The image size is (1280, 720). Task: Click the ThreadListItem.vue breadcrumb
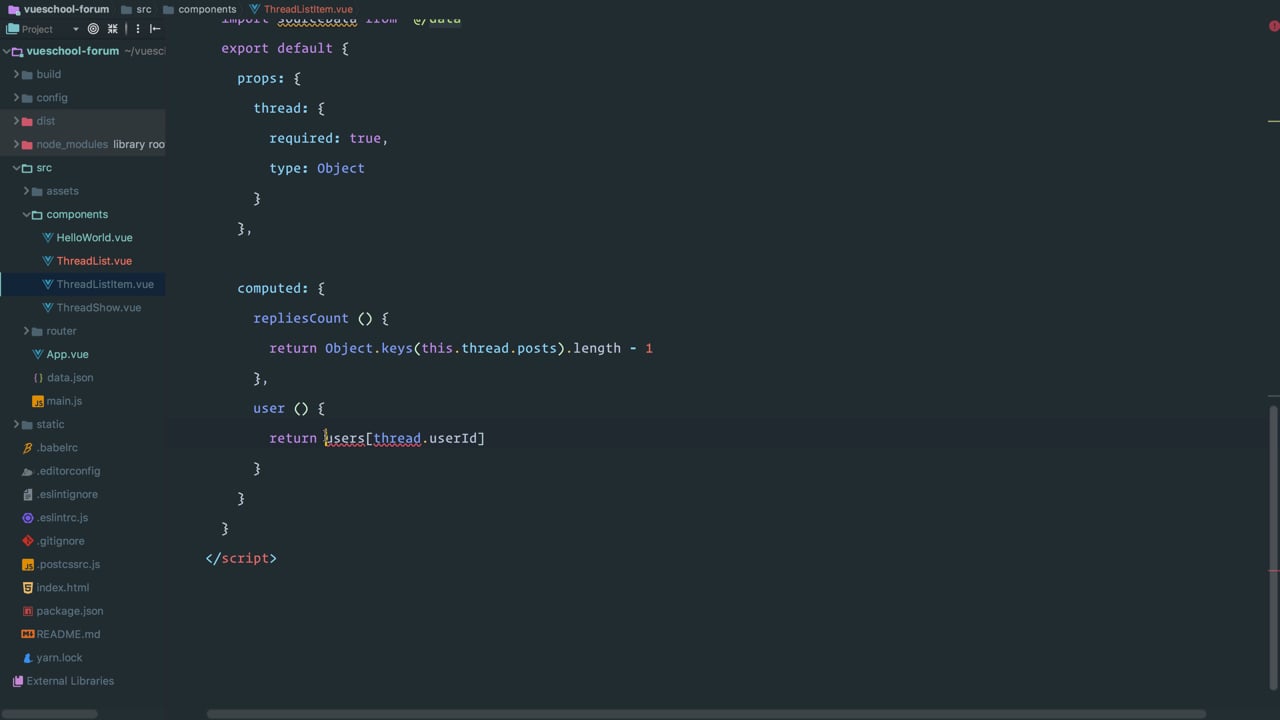(308, 9)
